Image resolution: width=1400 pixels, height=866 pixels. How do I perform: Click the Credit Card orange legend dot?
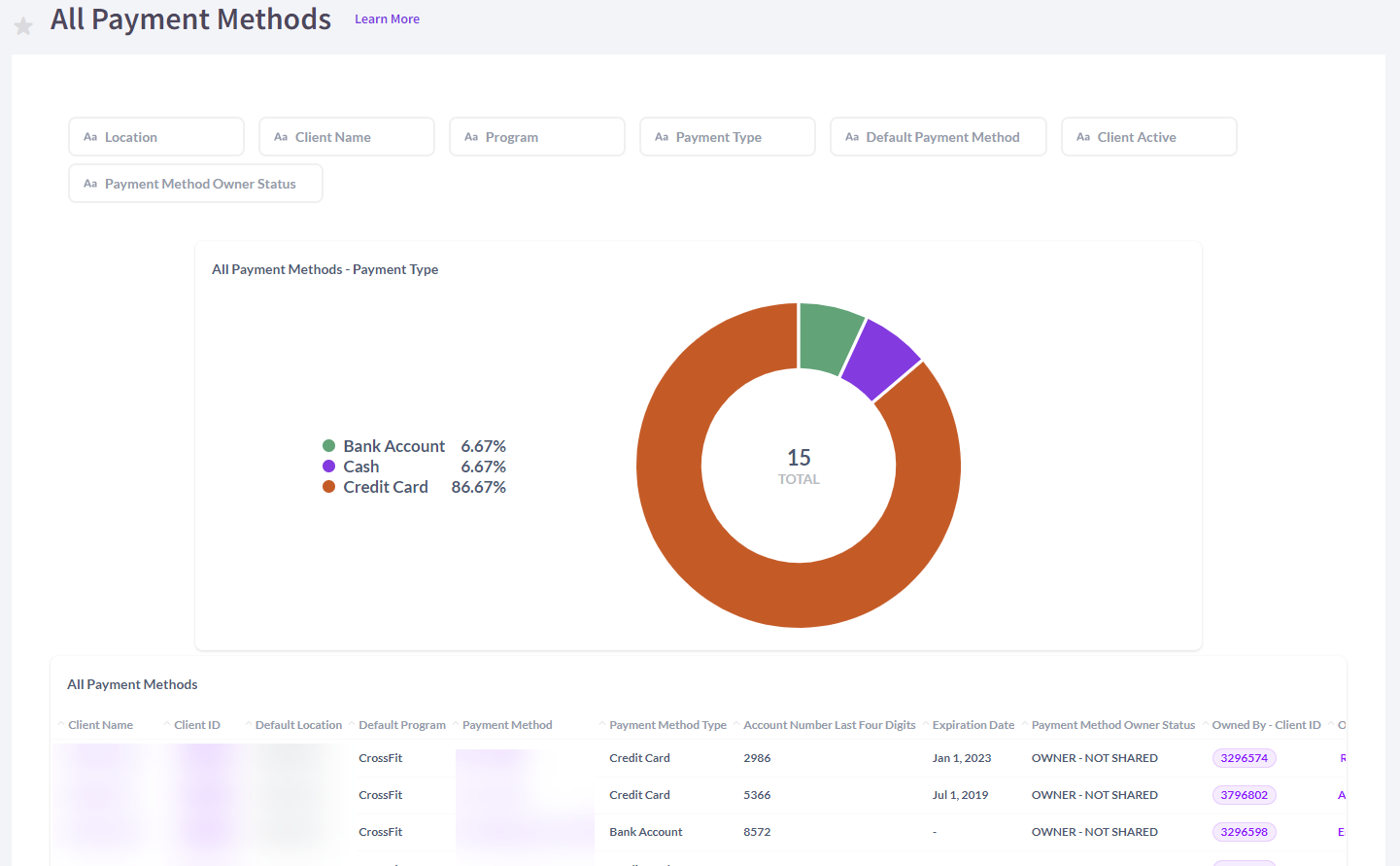(328, 487)
